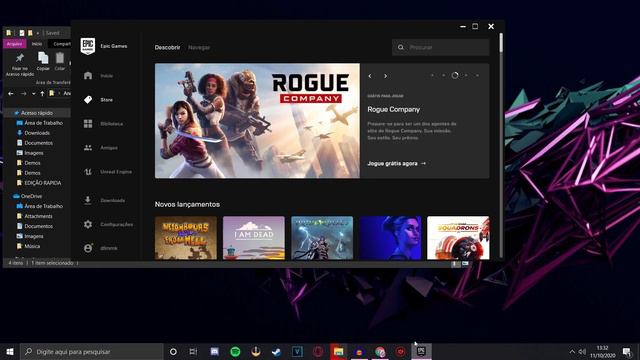640x360 pixels.
Task: Focus the Procurar search field
Action: pyautogui.click(x=441, y=47)
